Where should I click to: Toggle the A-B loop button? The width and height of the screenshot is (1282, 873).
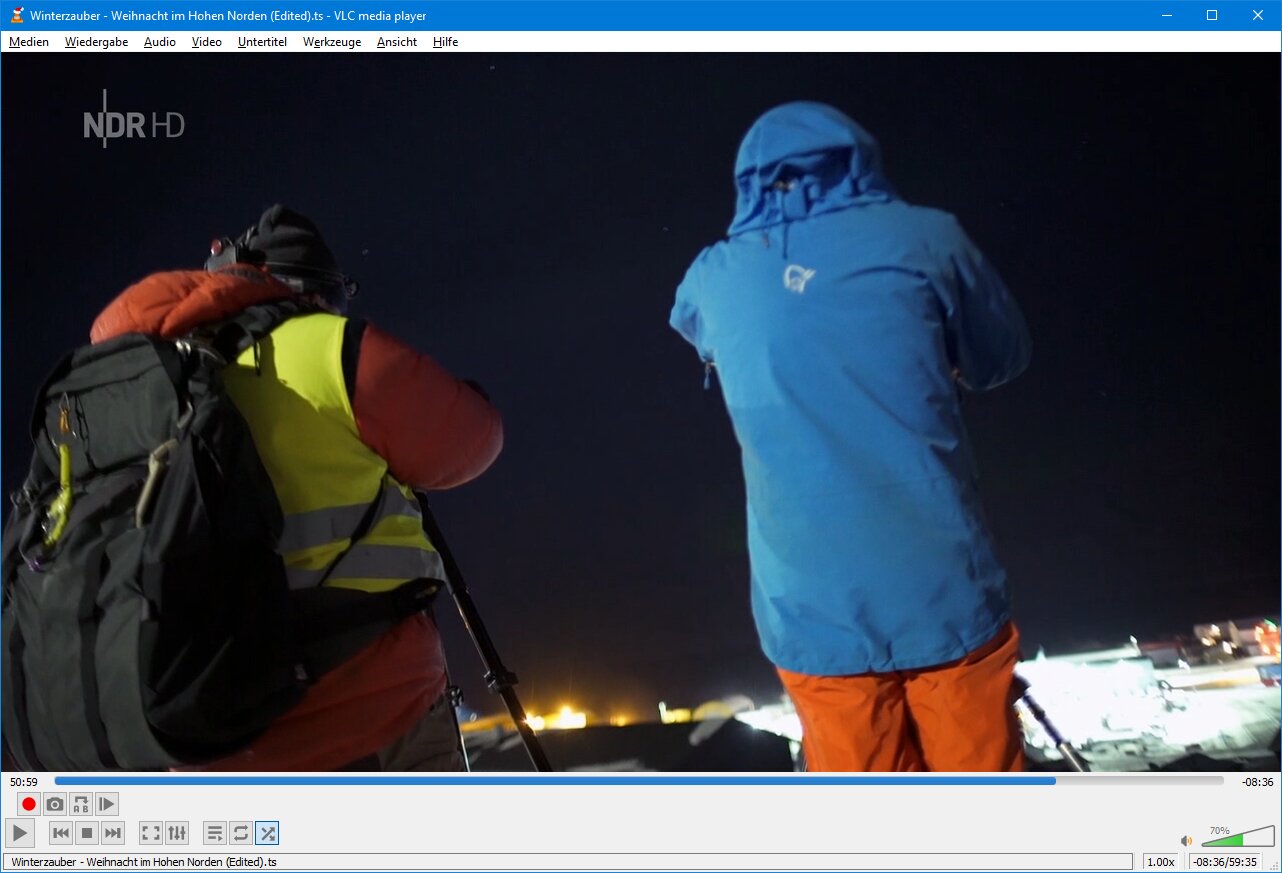81,804
